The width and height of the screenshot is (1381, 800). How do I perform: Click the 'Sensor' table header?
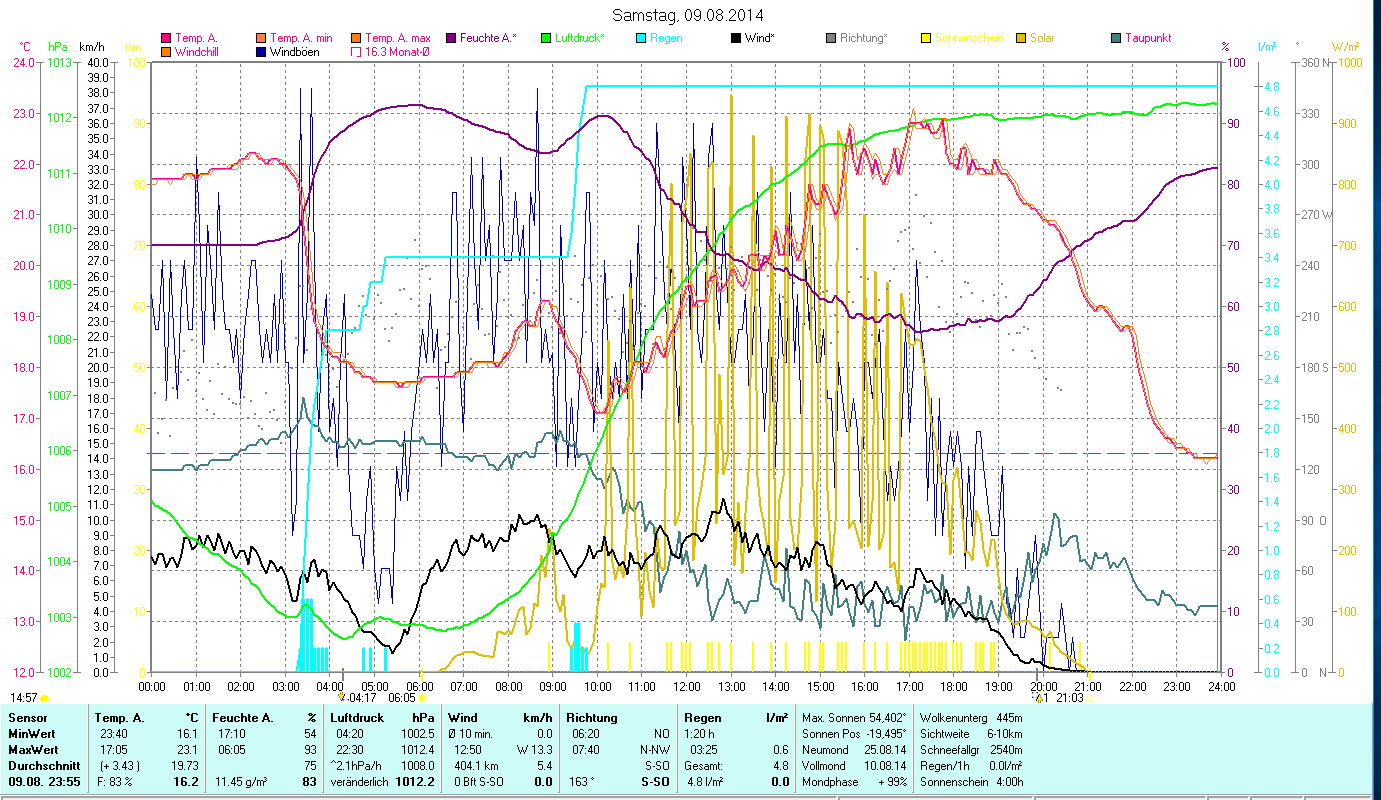point(28,718)
